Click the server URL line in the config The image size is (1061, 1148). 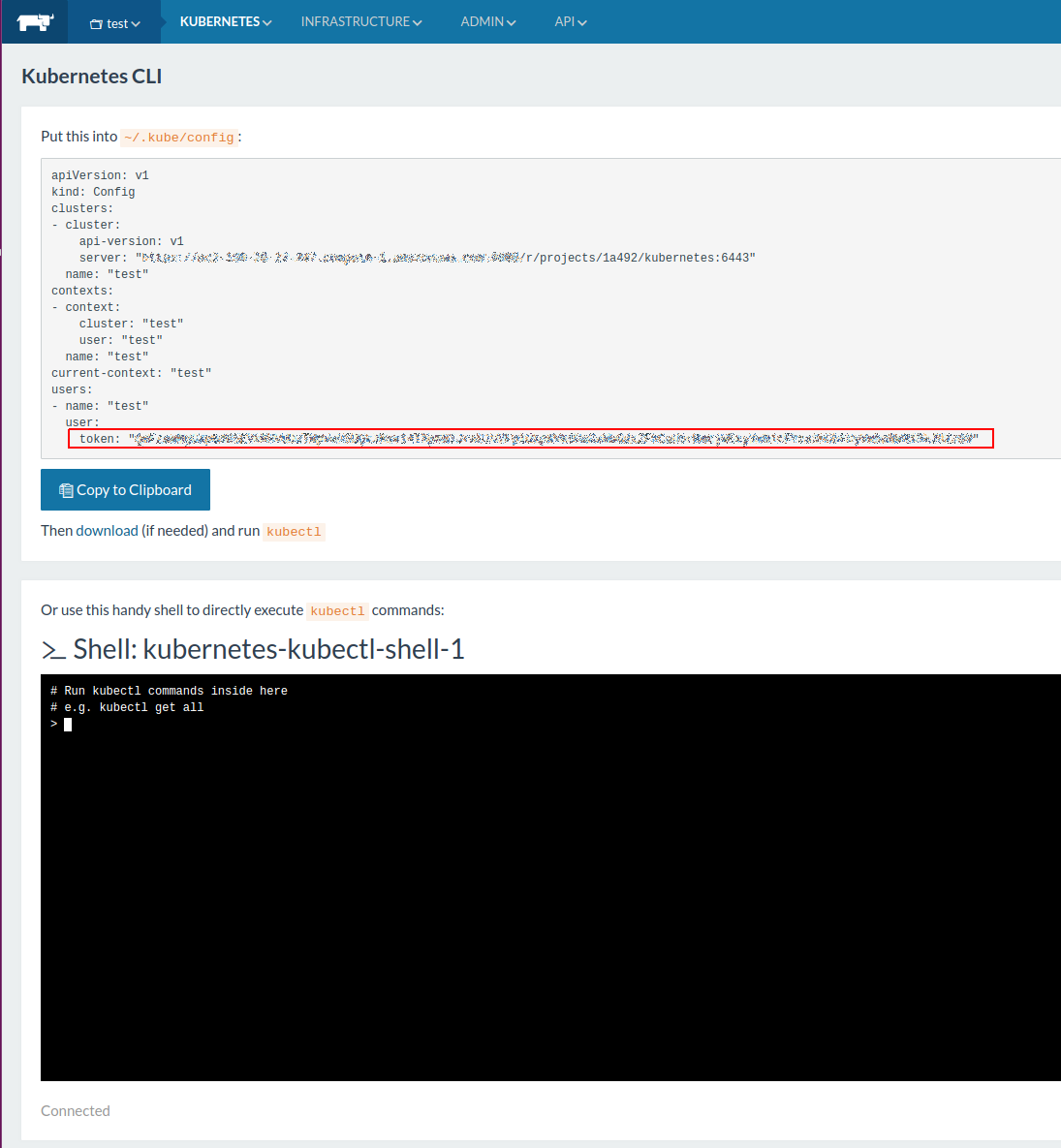pos(417,258)
